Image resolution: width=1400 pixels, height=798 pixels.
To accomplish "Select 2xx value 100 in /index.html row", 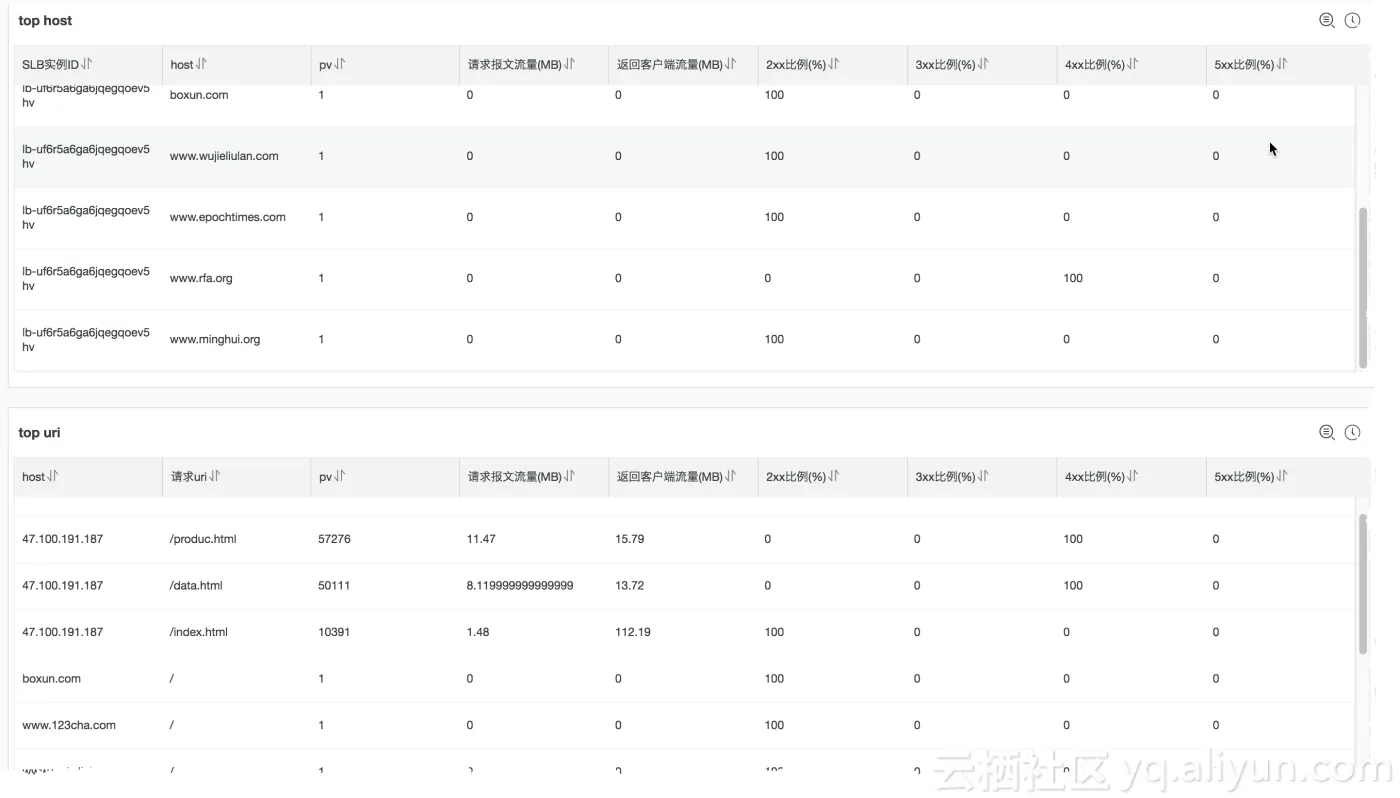I will pyautogui.click(x=774, y=632).
